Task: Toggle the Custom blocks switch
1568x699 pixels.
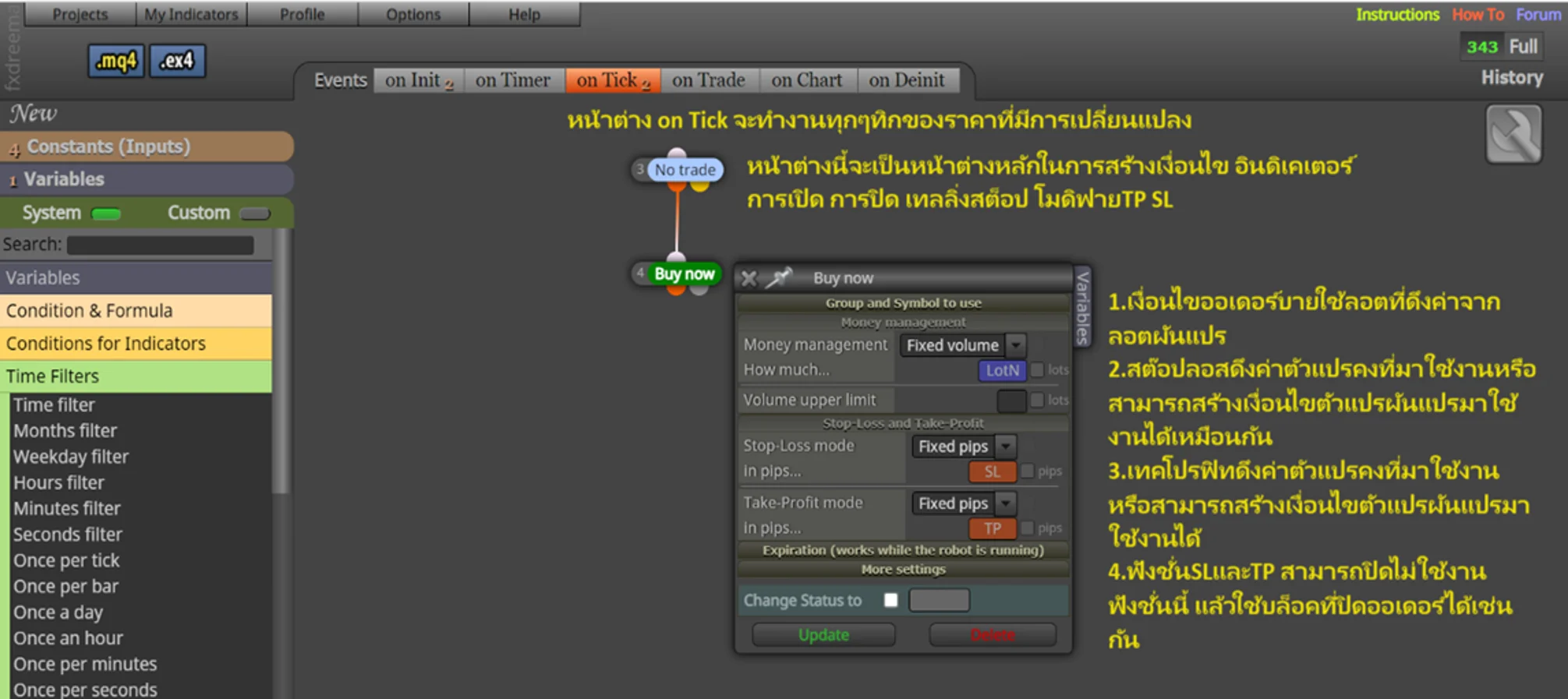Action: click(x=255, y=214)
